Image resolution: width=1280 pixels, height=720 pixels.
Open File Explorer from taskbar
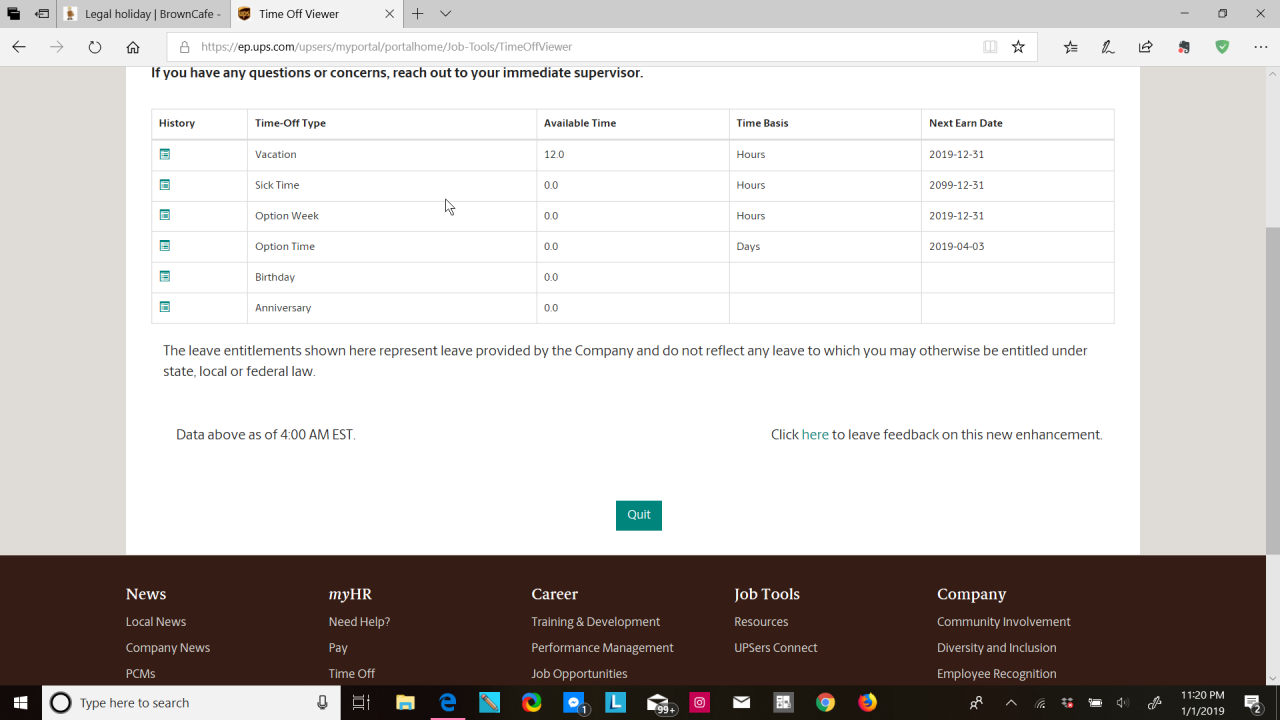[405, 703]
